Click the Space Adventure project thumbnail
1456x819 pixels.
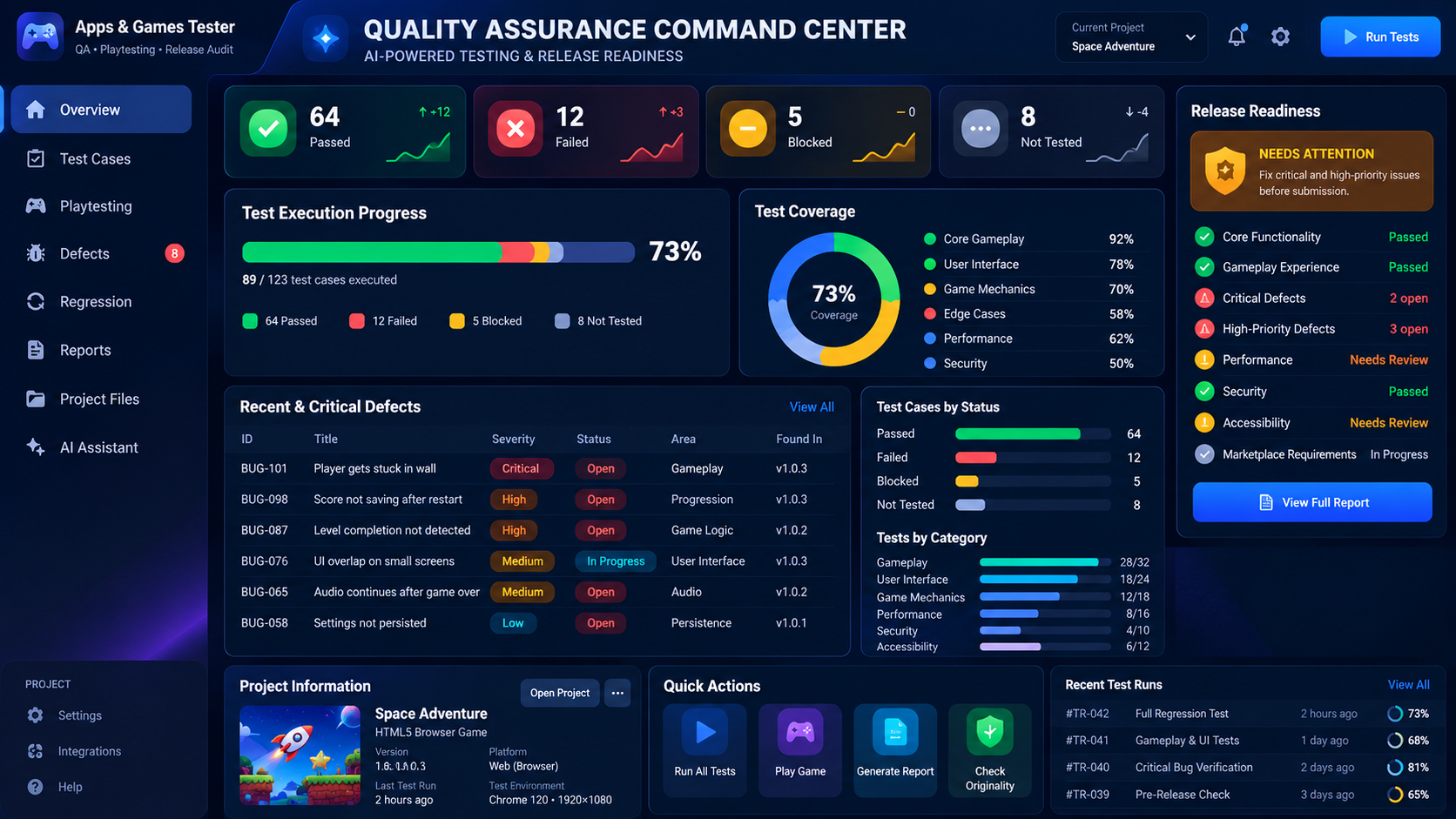300,755
